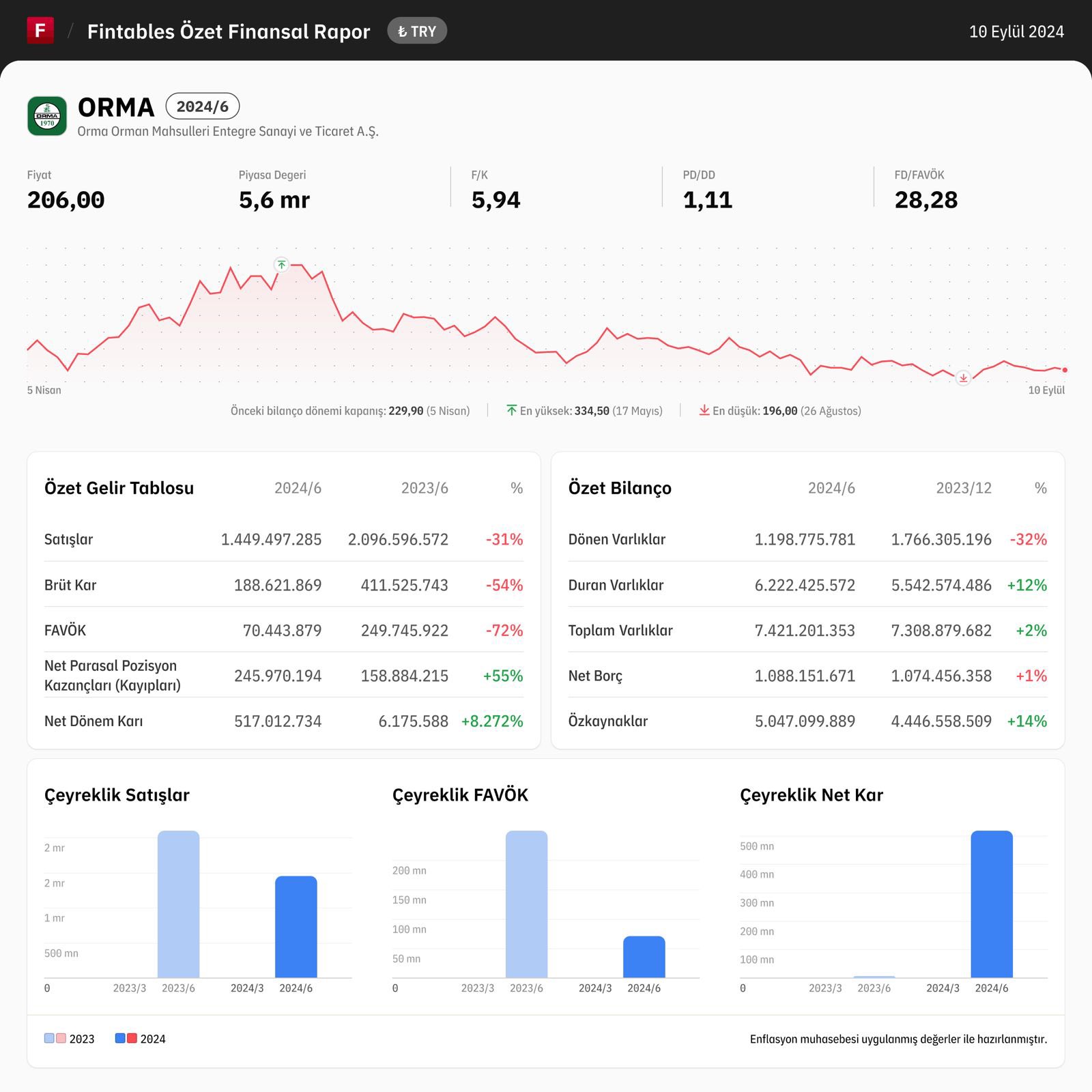Click the Fiyat value 206,00
Image resolution: width=1092 pixels, height=1092 pixels.
pyautogui.click(x=66, y=200)
